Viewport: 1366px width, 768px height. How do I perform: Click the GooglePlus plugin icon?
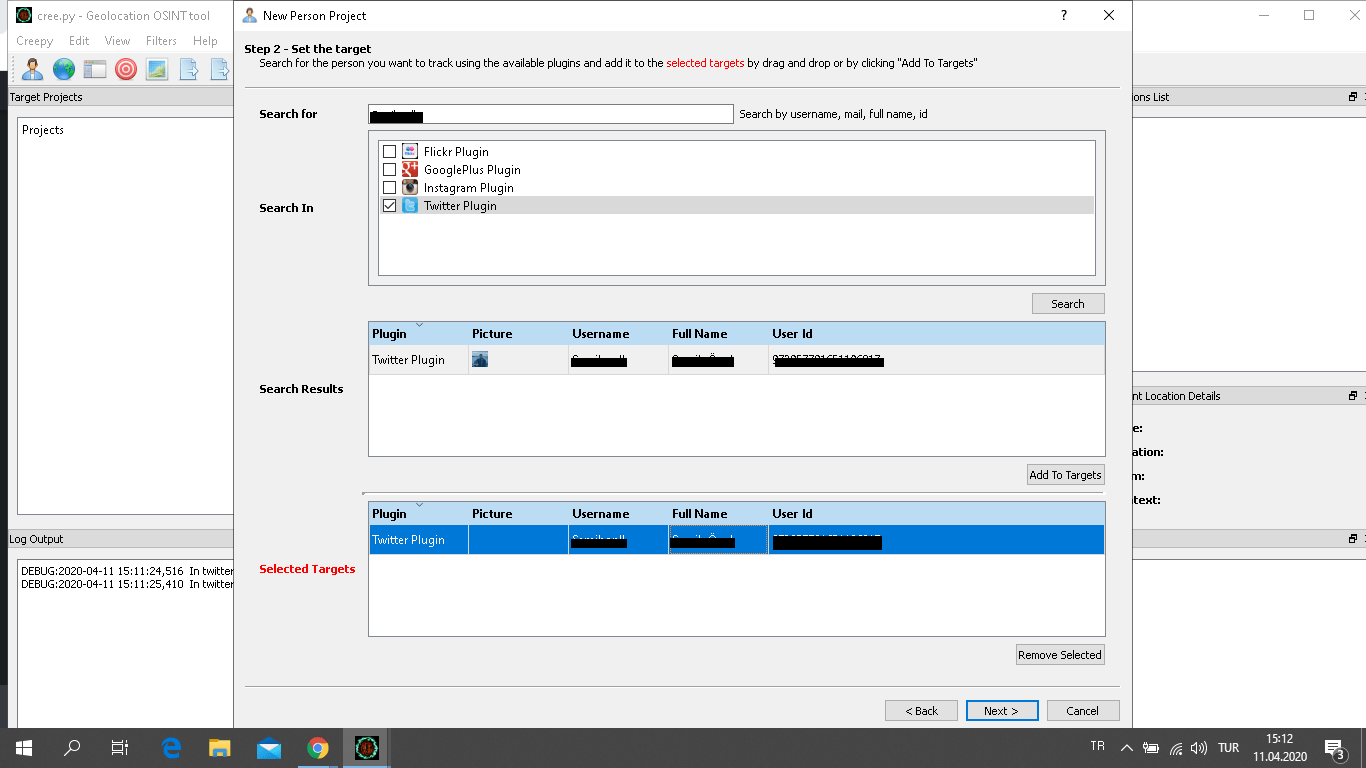(x=410, y=169)
